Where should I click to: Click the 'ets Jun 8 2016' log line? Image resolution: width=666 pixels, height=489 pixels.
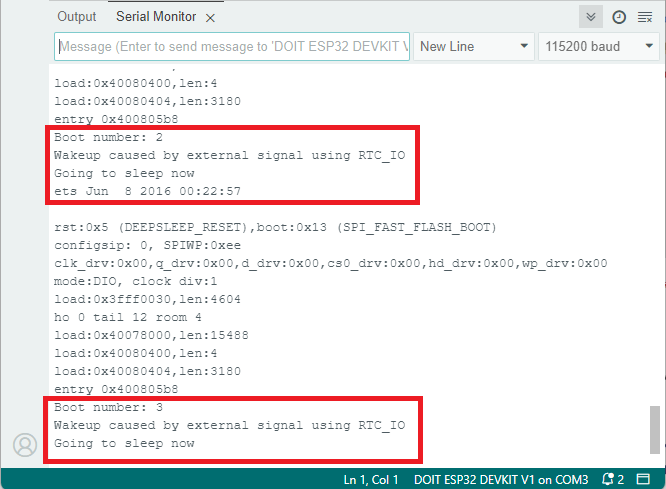coord(147,191)
